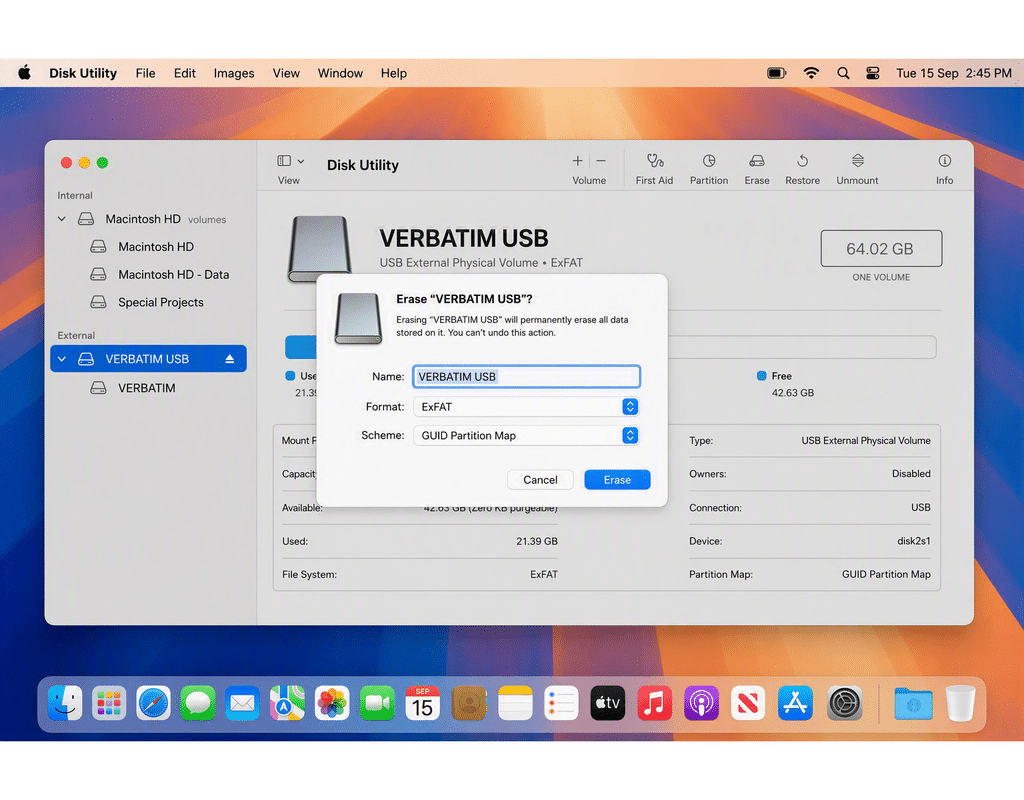Viewport: 1024px width, 800px height.
Task: Open the Apple menu
Action: click(x=24, y=72)
